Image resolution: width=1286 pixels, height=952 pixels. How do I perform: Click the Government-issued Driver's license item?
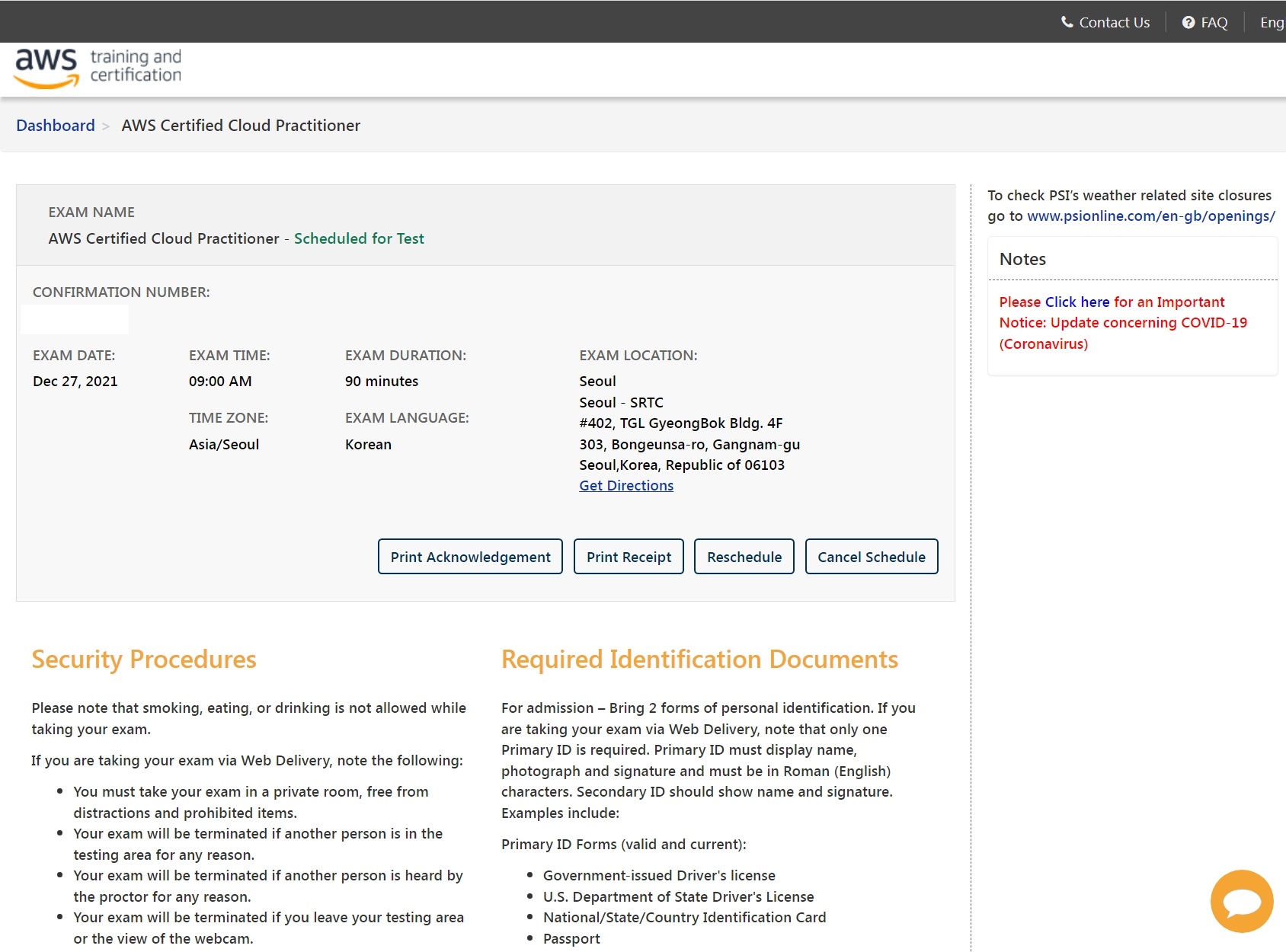(x=659, y=876)
